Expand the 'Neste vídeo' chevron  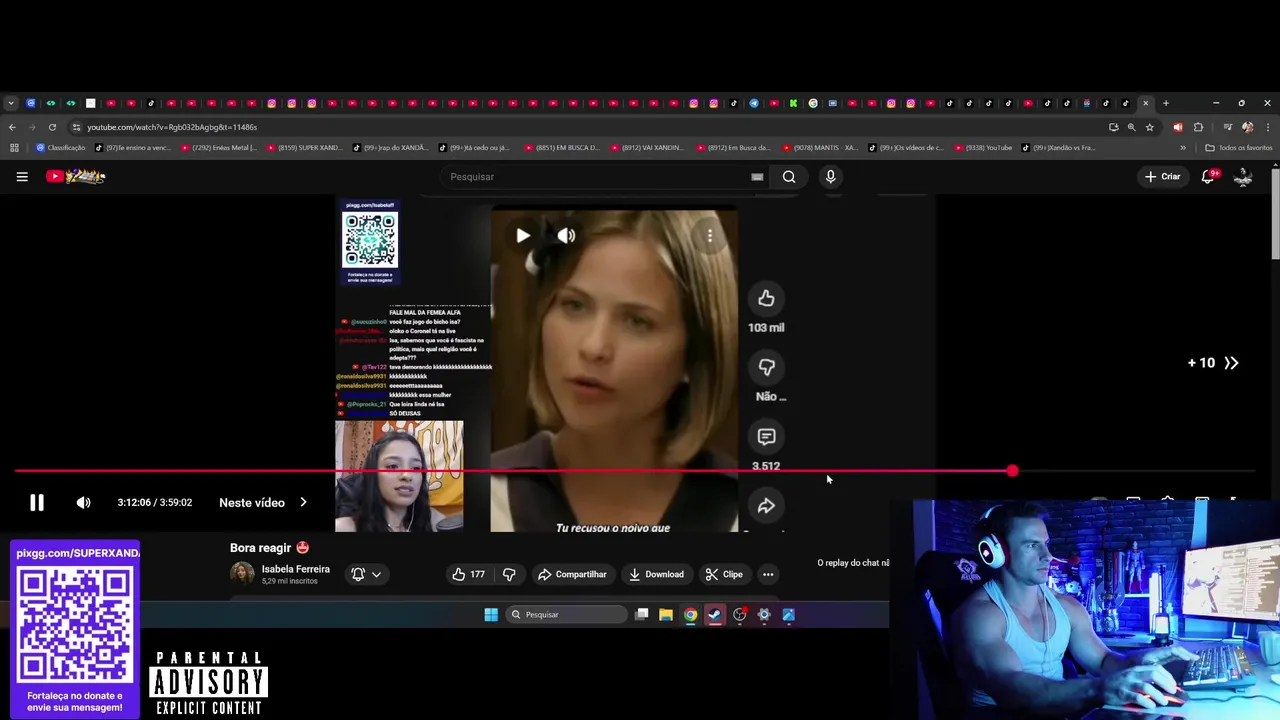303,503
